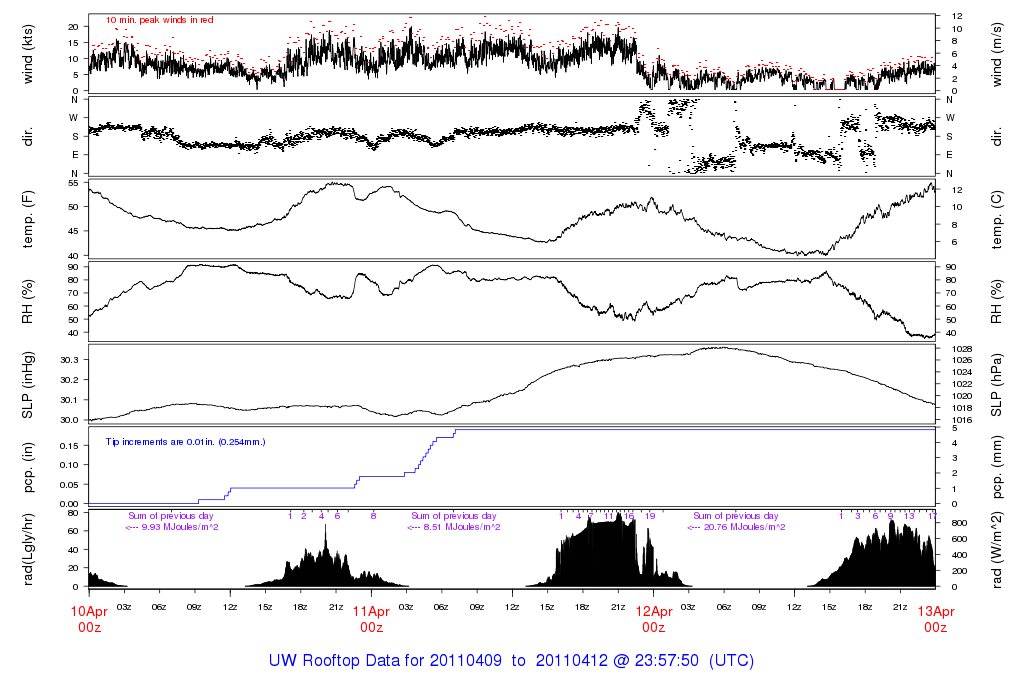Click the '10 min. peak winds in red' note
Screen dimensions: 1024x700
pyautogui.click(x=160, y=20)
